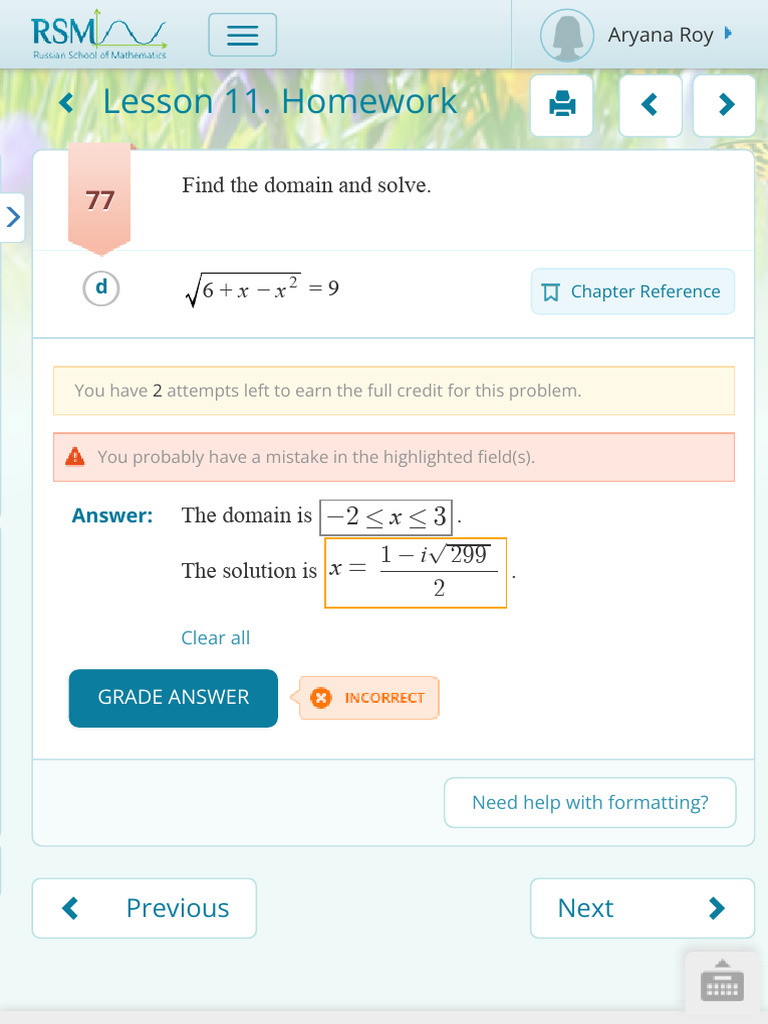
Task: Expand the left side panel
Action: (x=12, y=216)
